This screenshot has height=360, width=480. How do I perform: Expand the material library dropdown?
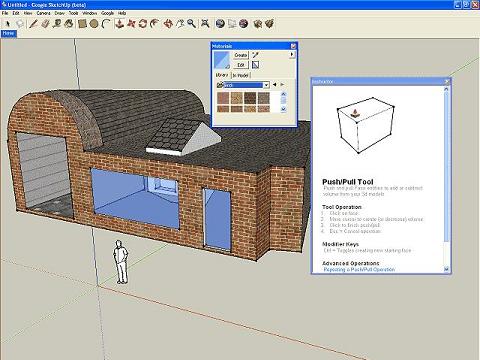coord(266,85)
